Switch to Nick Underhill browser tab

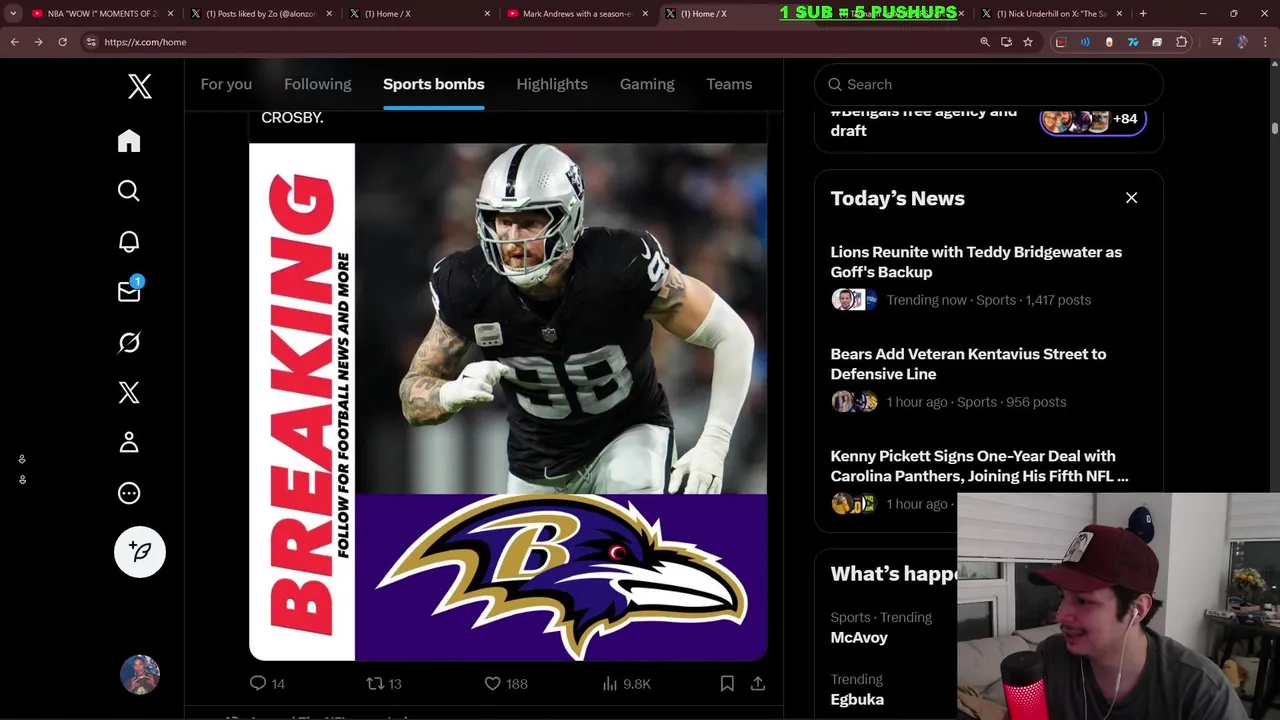(1050, 14)
